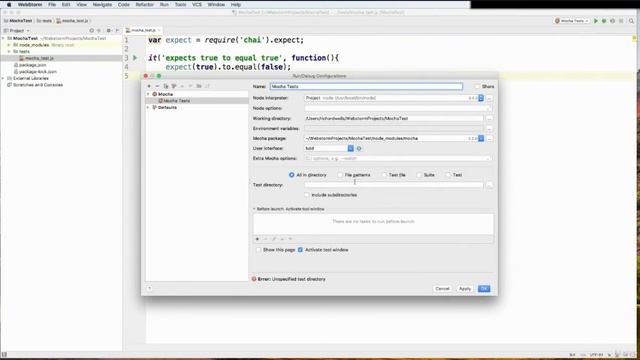Open Mocha package dropdown
Image resolution: width=640 pixels, height=360 pixels.
481,138
